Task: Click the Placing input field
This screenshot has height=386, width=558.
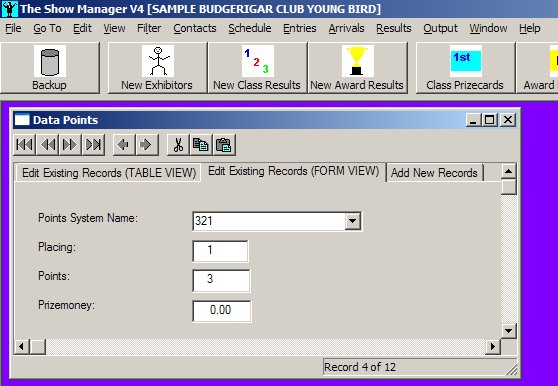Action: 220,251
